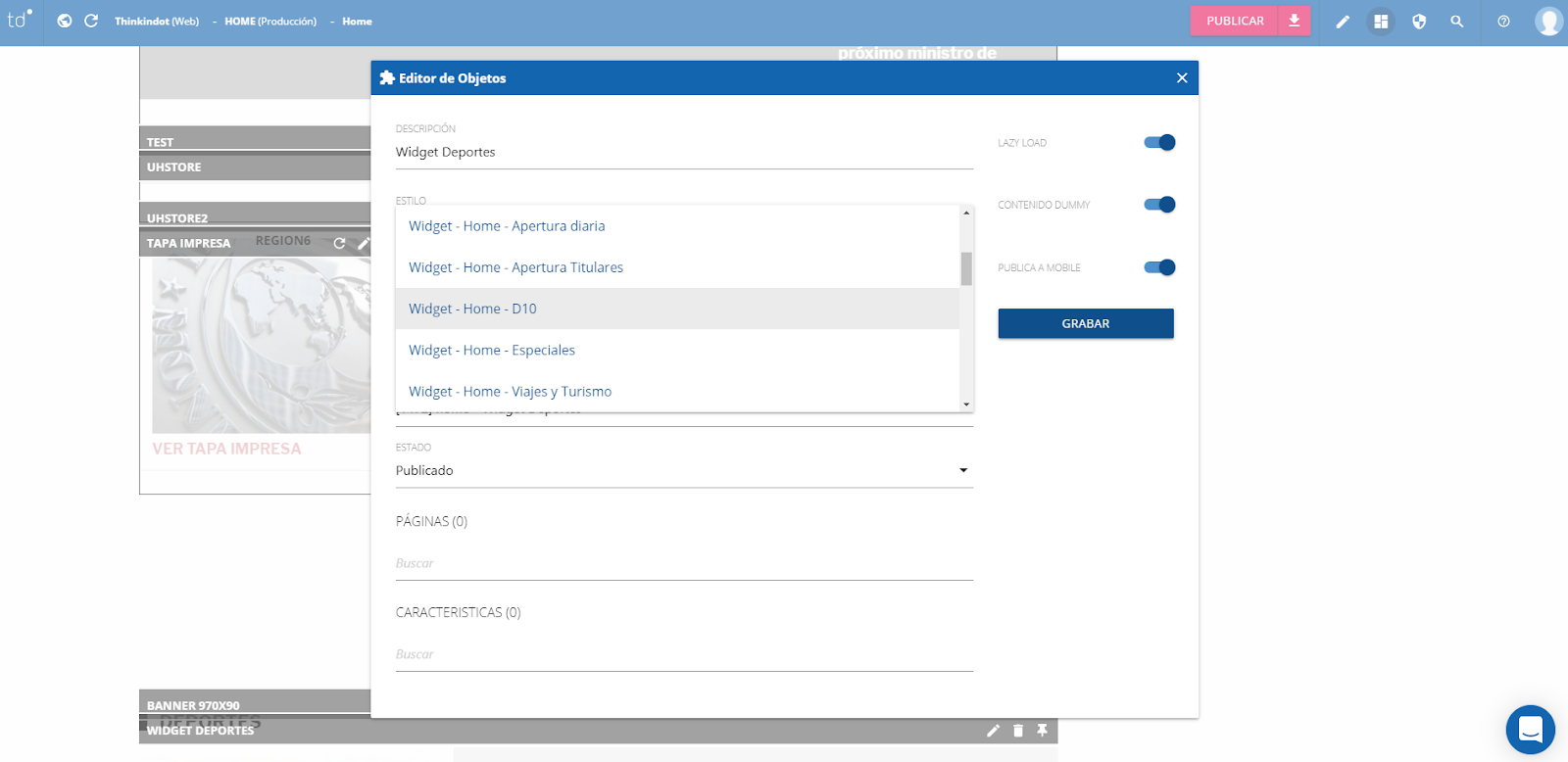Click the Publicar button
This screenshot has height=762, width=1568.
tap(1235, 21)
